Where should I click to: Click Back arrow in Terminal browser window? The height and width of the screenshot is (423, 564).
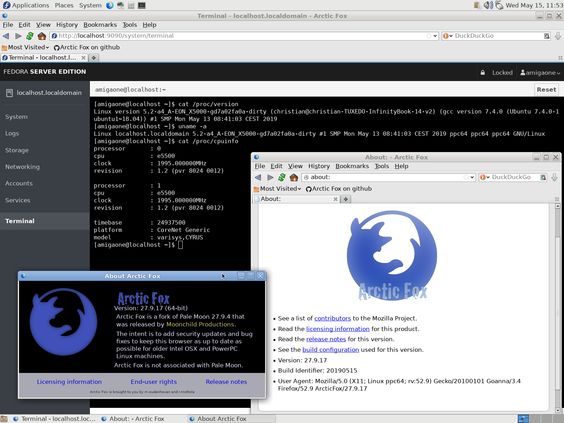(6, 36)
